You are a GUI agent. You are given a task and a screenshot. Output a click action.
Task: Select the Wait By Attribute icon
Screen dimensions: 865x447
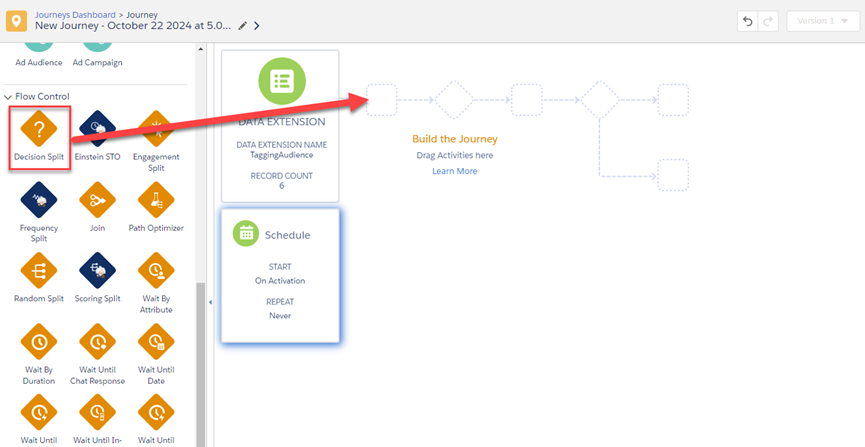point(156,271)
